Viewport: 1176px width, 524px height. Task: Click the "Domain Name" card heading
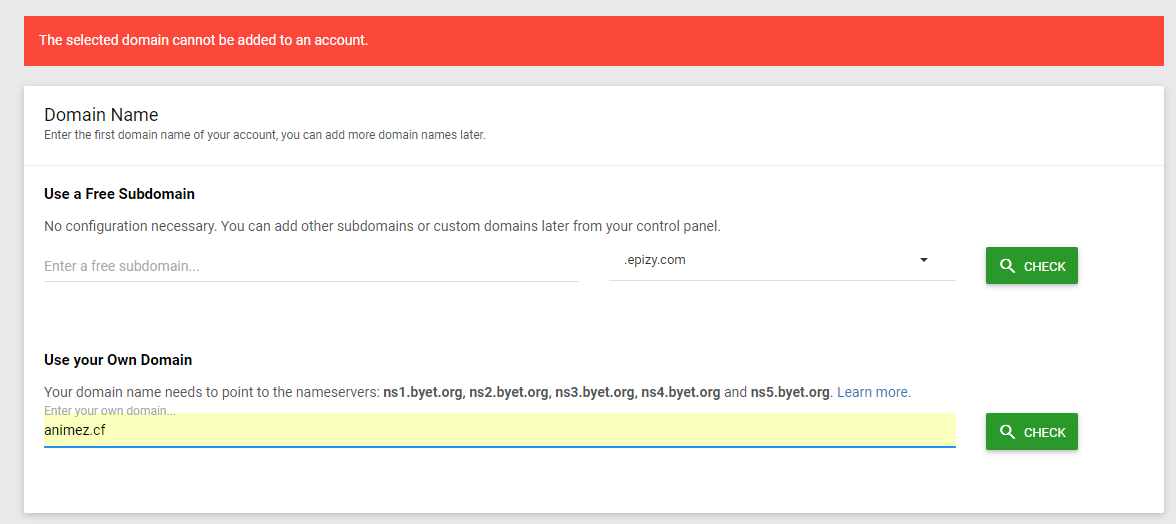(101, 115)
